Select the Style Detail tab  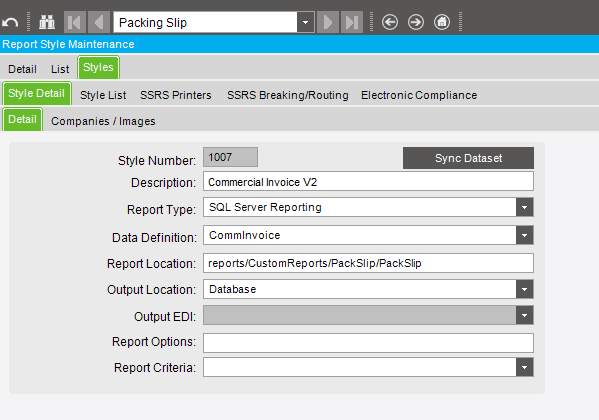click(x=37, y=93)
